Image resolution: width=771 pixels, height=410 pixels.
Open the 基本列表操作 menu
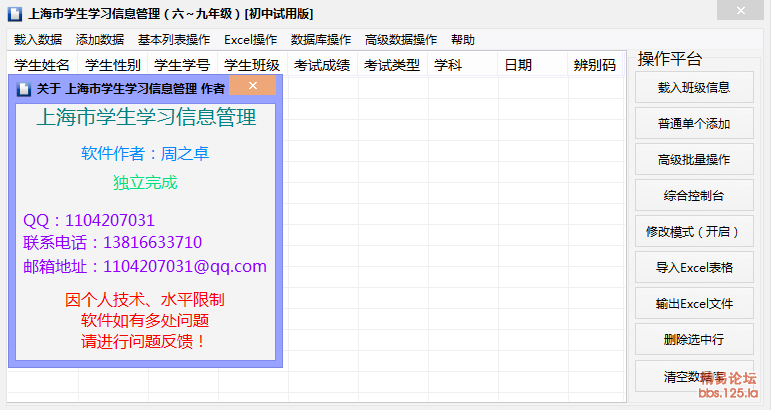(x=174, y=40)
